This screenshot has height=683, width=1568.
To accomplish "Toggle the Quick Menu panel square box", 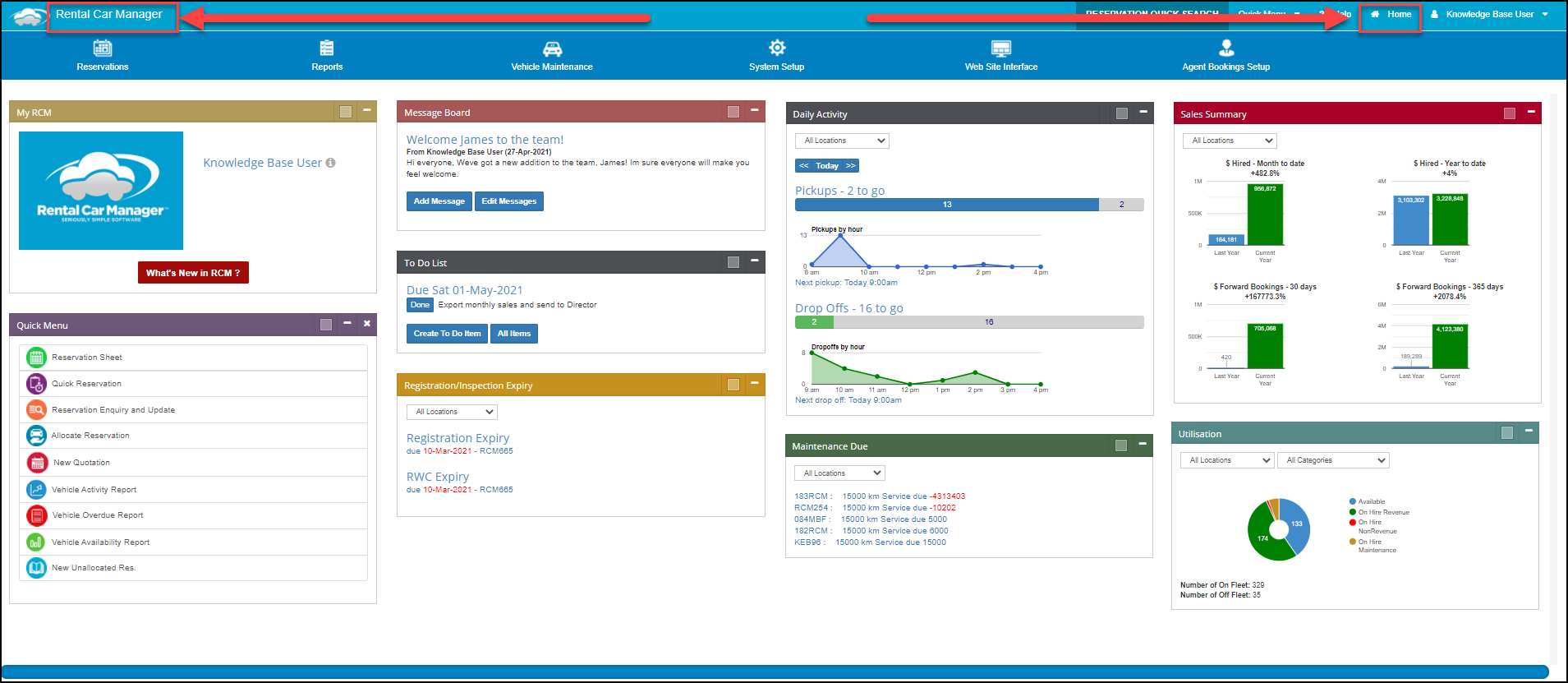I will coord(326,325).
